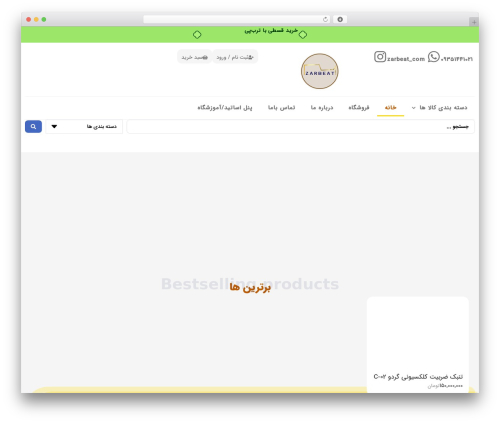
Task: Open the درباره ما menu item
Action: (x=322, y=108)
